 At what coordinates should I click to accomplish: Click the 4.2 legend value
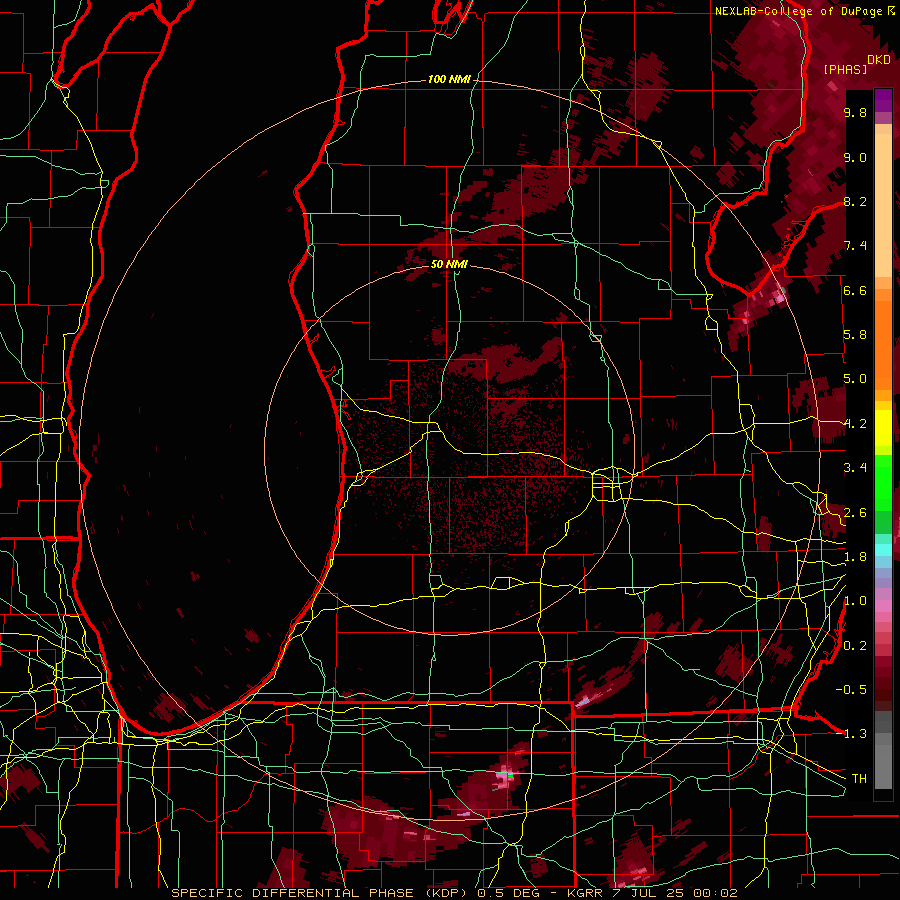(x=855, y=424)
